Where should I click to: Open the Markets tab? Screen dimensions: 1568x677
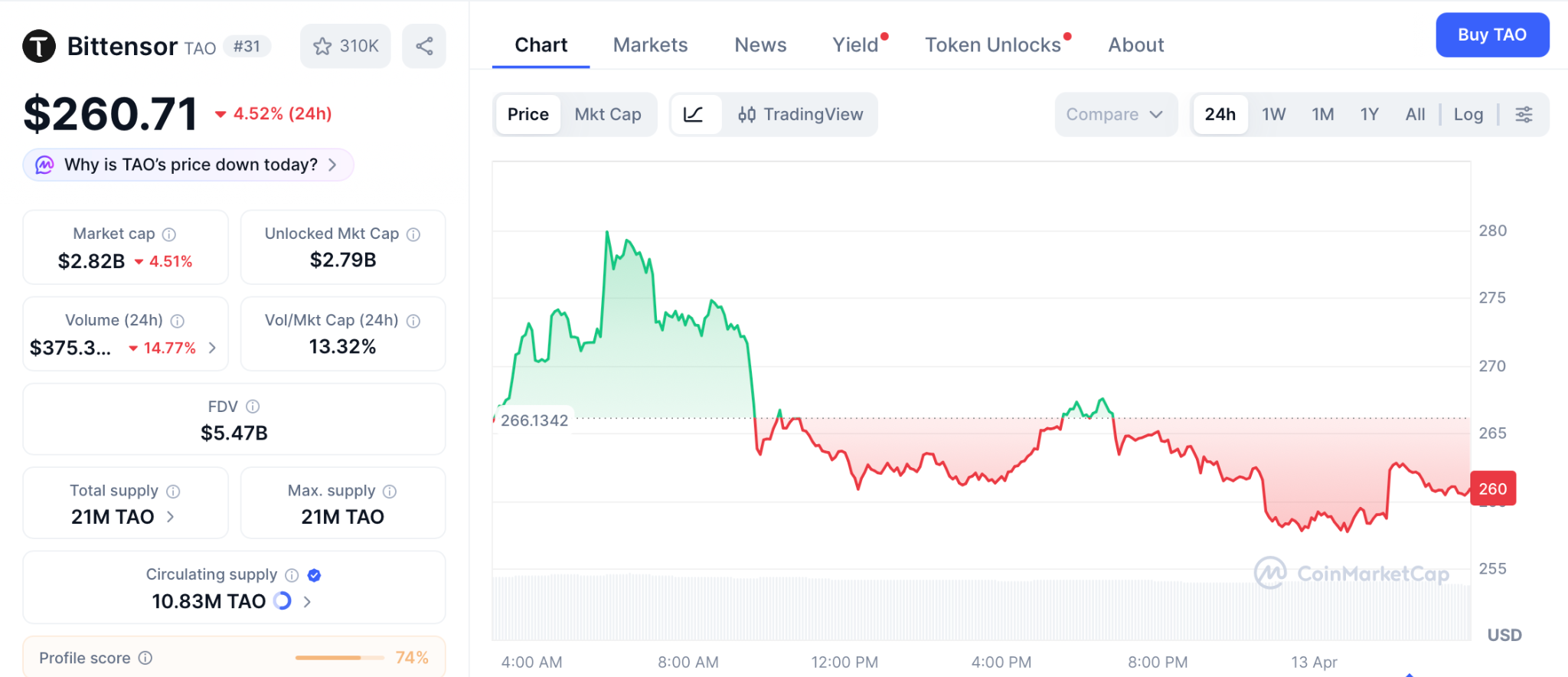tap(650, 45)
